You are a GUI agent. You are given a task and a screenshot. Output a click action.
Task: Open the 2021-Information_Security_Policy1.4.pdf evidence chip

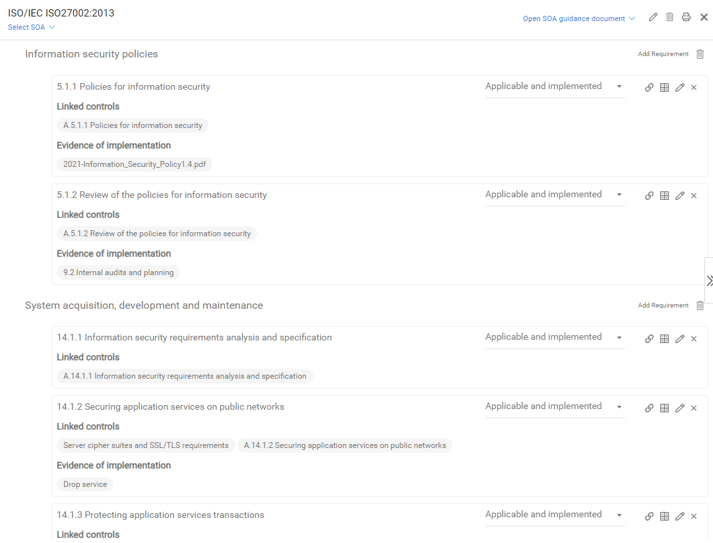tap(134, 164)
